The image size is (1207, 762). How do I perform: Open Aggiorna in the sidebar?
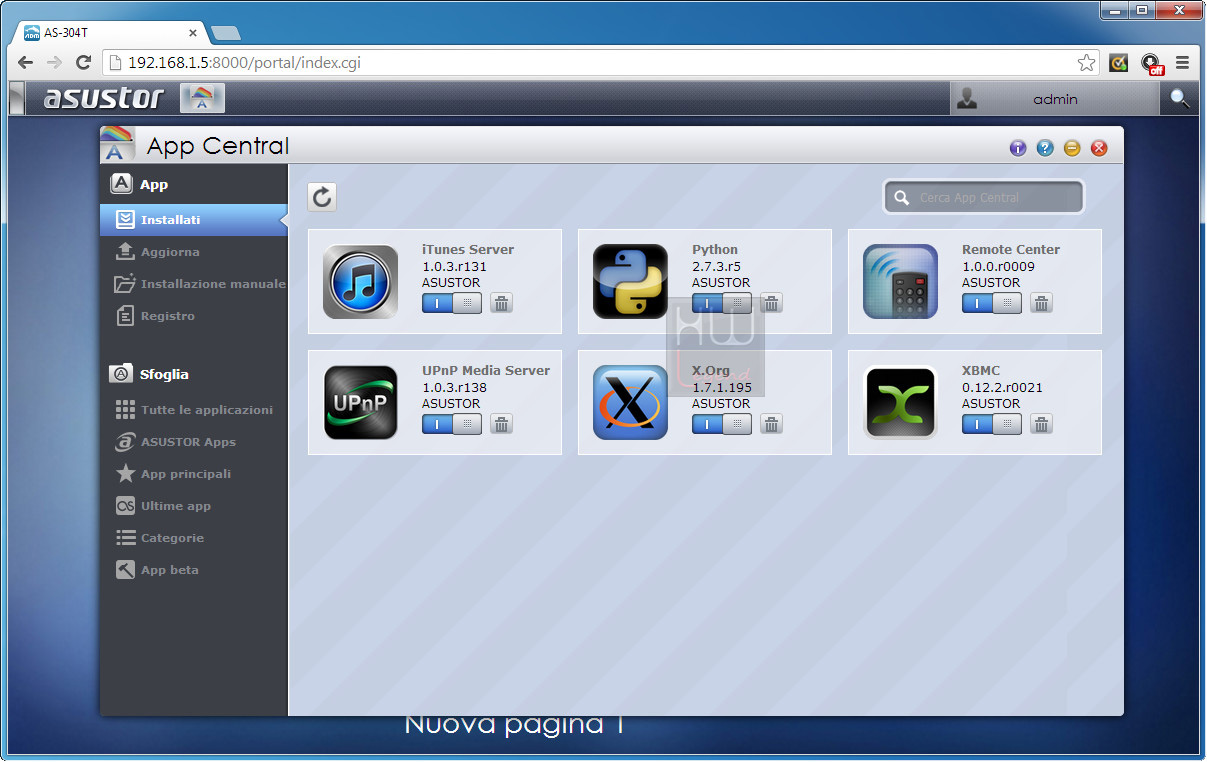pos(194,252)
